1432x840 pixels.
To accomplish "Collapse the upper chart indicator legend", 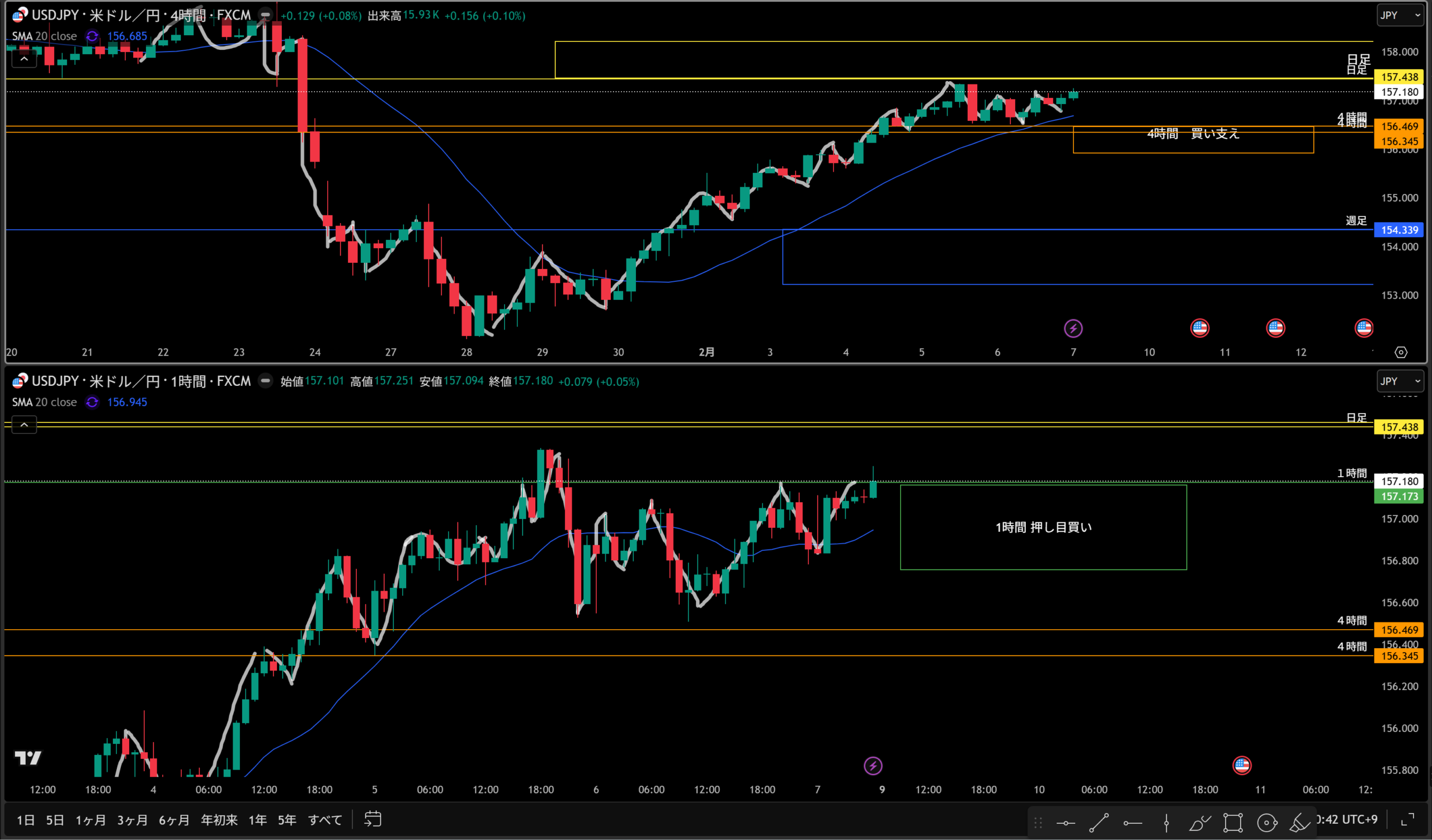I will point(25,59).
